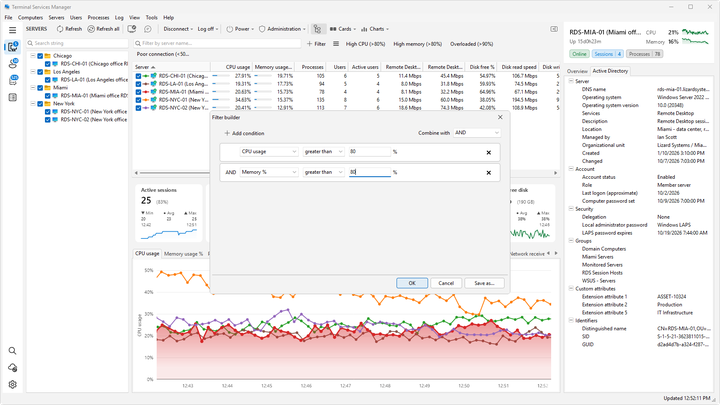Uncheck RDS-NYC-02 in server tree

(47, 120)
